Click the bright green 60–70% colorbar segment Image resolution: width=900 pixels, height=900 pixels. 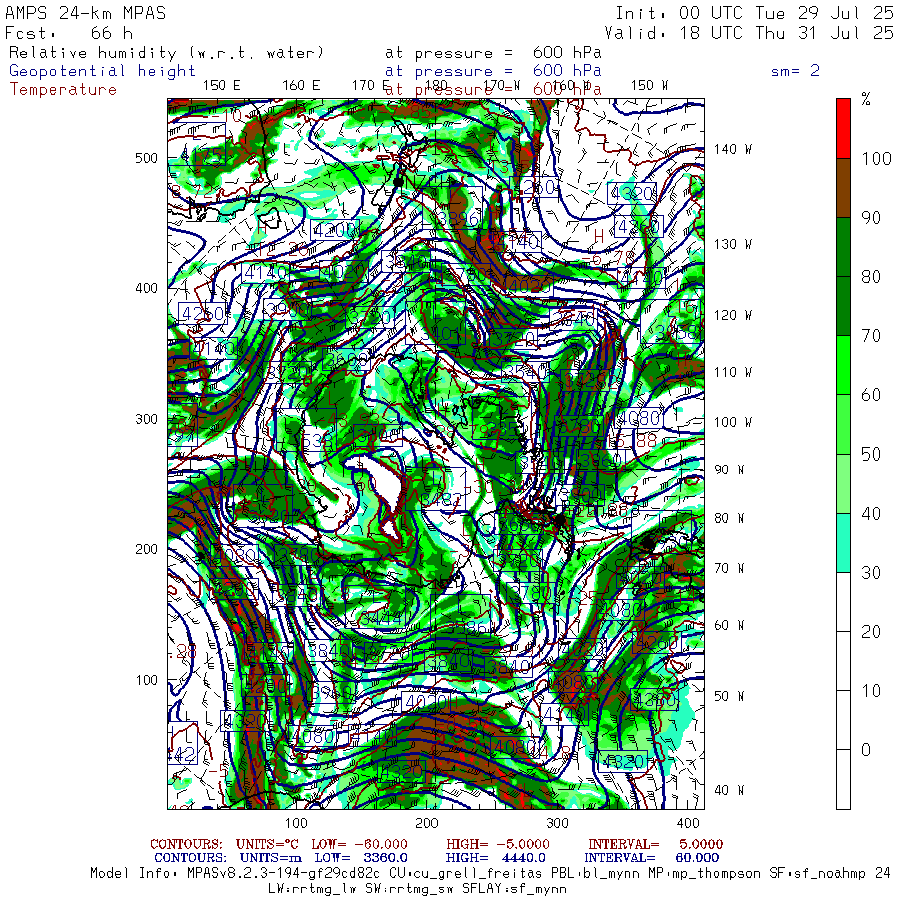click(x=843, y=365)
